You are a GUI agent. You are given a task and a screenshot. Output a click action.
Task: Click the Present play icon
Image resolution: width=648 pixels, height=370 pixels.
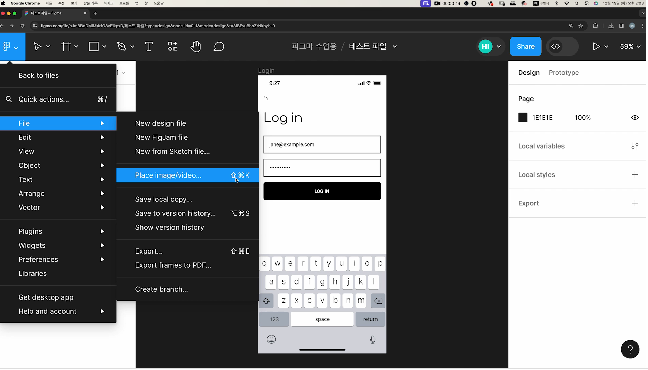point(596,47)
